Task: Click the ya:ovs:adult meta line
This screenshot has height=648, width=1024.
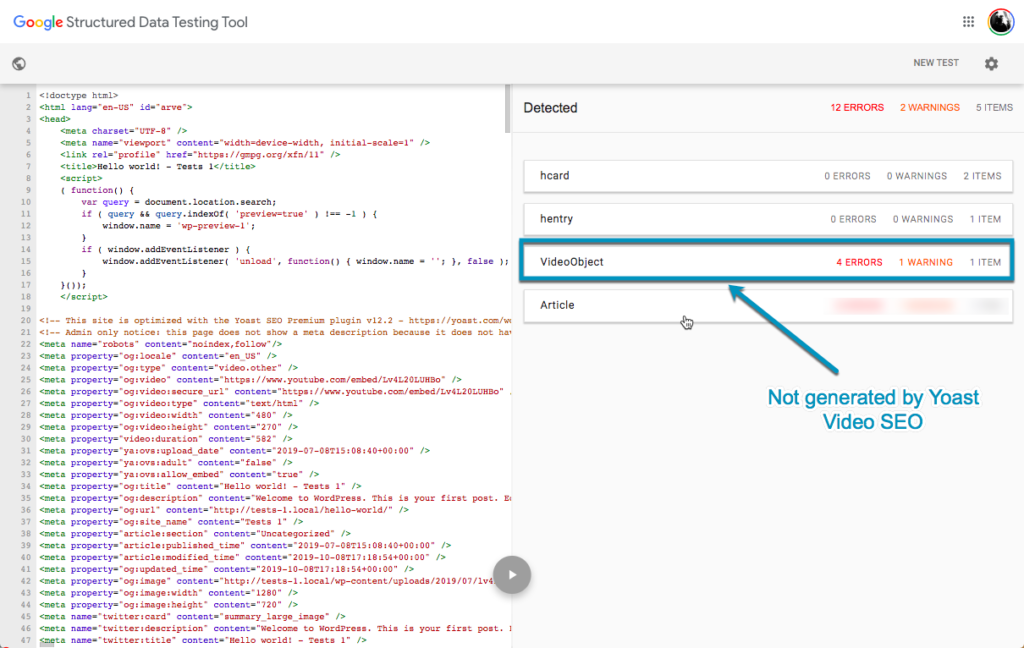Action: click(166, 462)
